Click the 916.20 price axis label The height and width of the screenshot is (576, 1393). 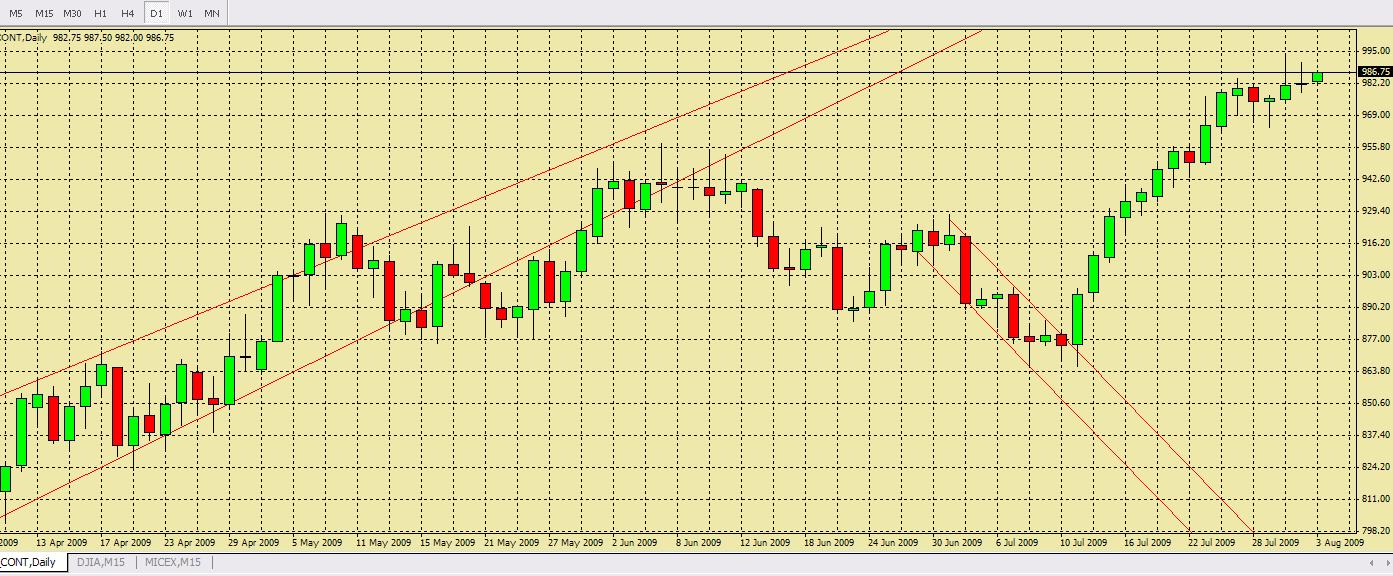coord(1375,243)
